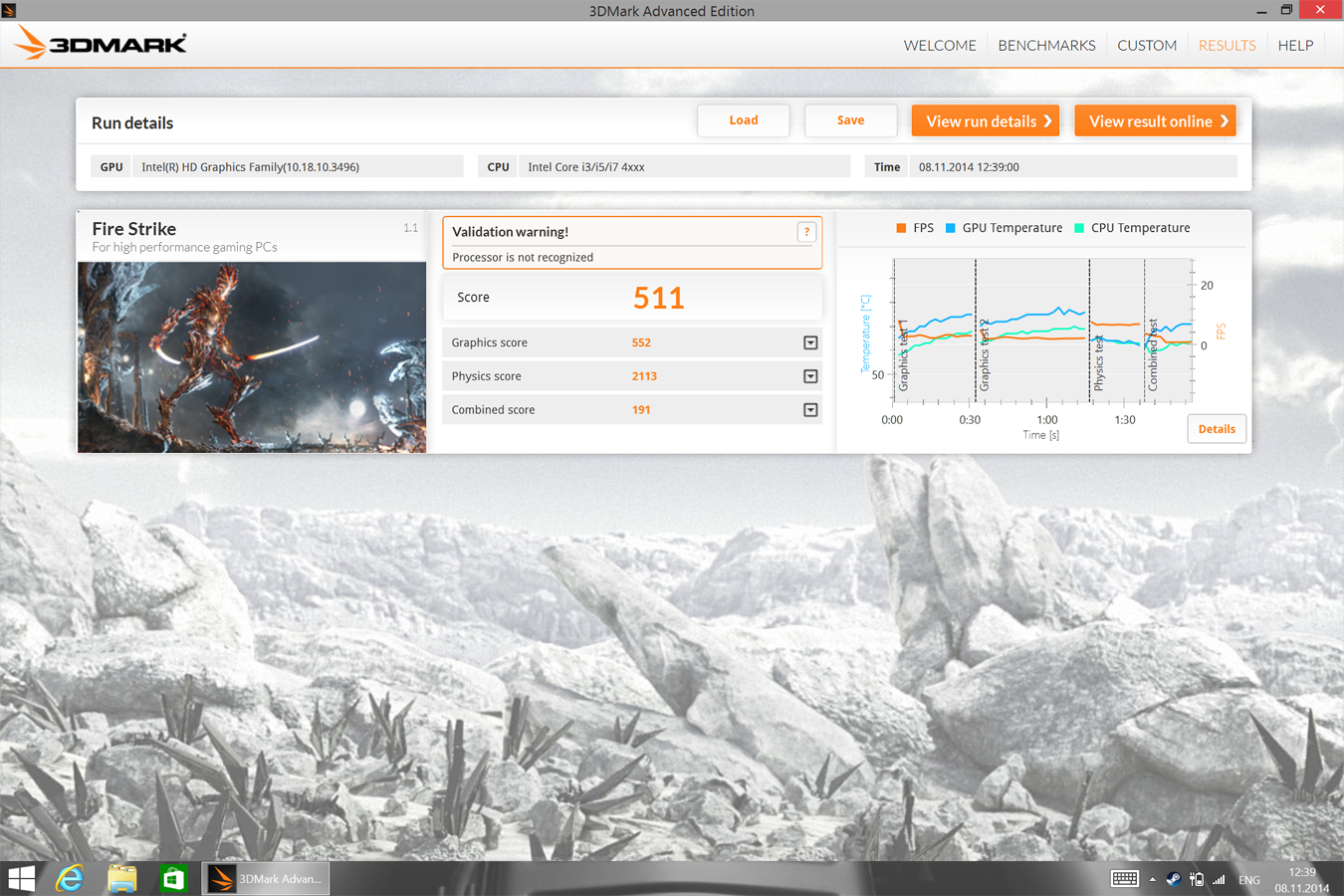The height and width of the screenshot is (896, 1344).
Task: Open the touch keyboard tray icon
Action: click(x=1125, y=879)
